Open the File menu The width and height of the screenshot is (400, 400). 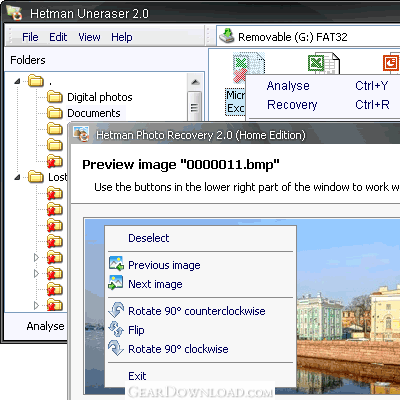point(30,37)
